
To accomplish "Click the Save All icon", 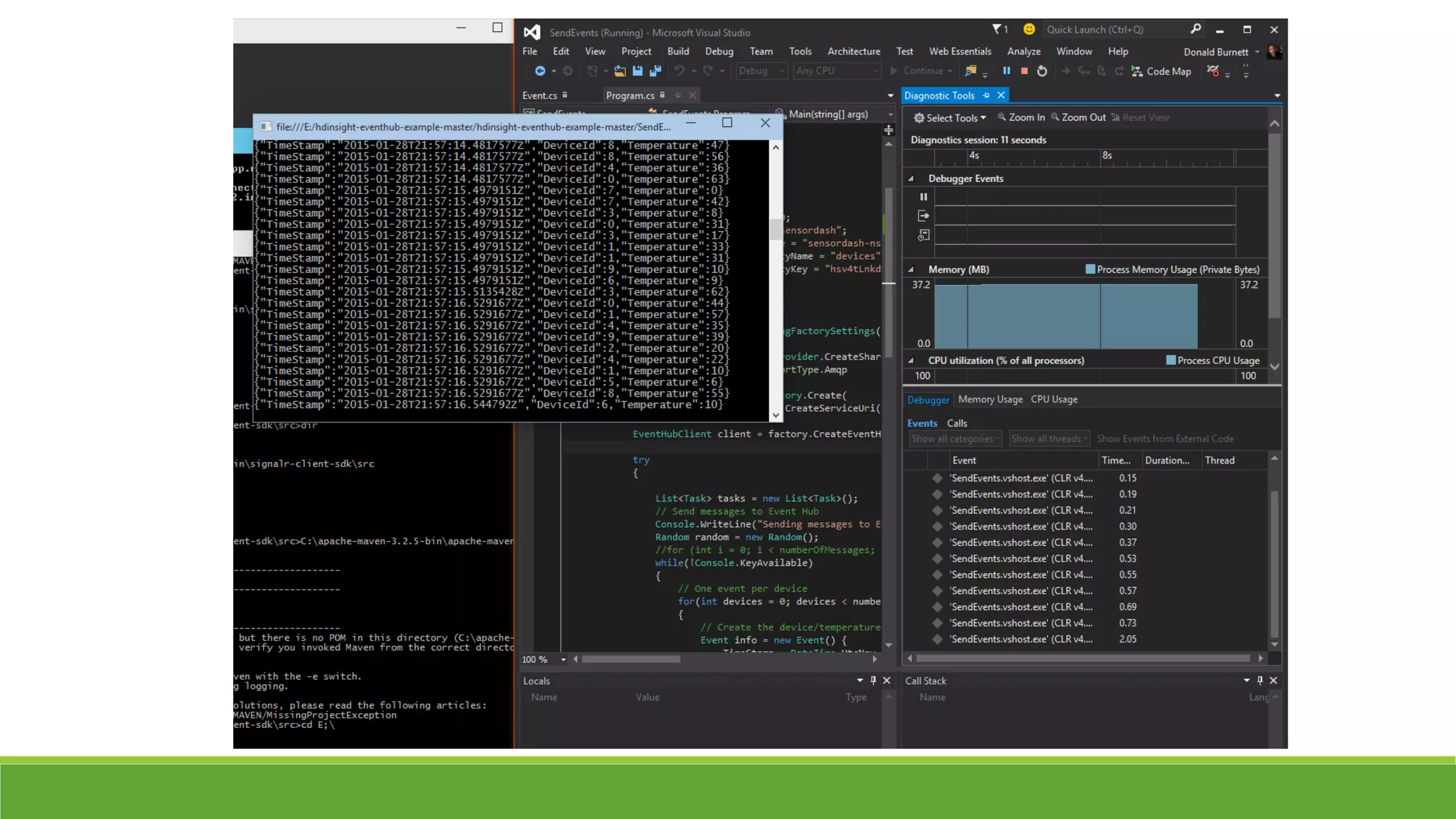I will (655, 71).
